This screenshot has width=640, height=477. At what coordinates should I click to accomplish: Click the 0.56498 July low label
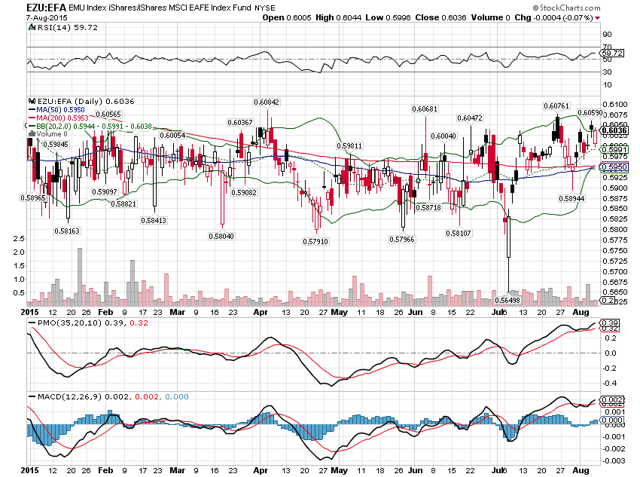pos(507,300)
